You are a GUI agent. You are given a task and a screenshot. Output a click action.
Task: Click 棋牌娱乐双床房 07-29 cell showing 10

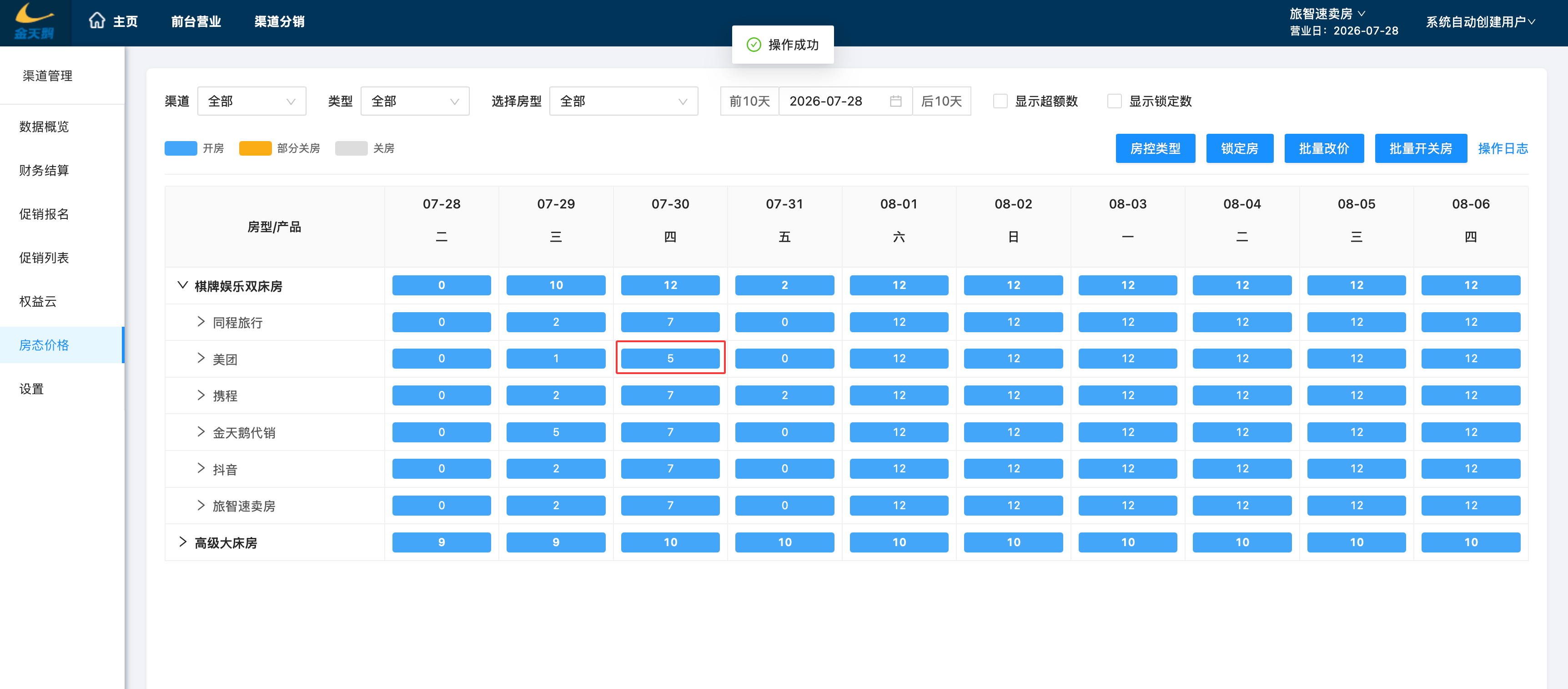pyautogui.click(x=556, y=285)
